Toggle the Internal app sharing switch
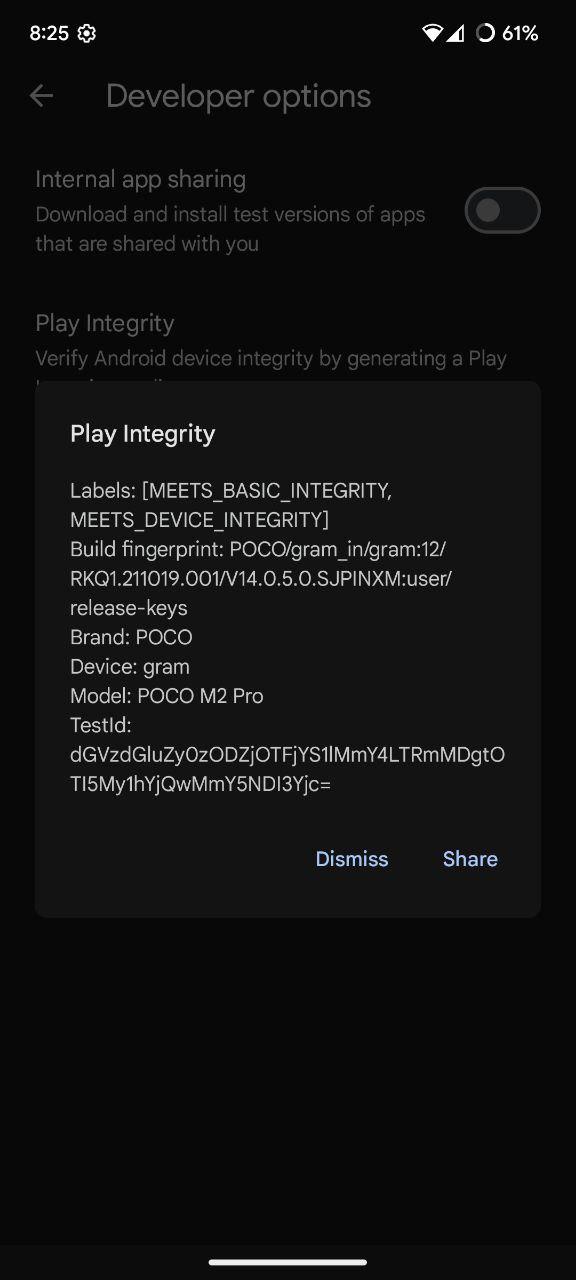Viewport: 576px width, 1280px height. click(x=503, y=210)
